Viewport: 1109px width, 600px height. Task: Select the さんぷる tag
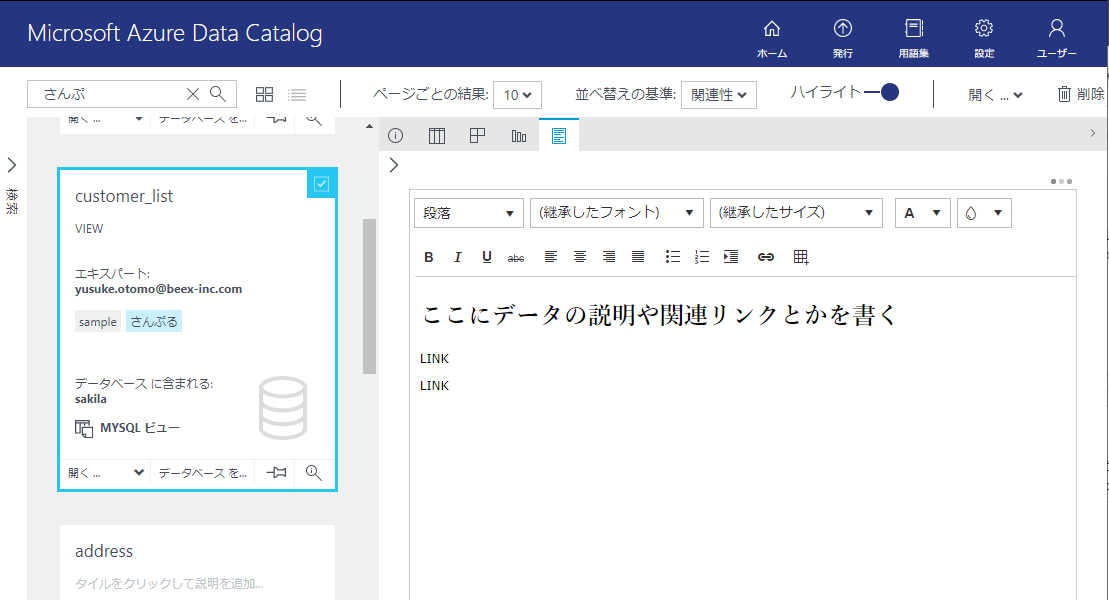pyautogui.click(x=153, y=322)
